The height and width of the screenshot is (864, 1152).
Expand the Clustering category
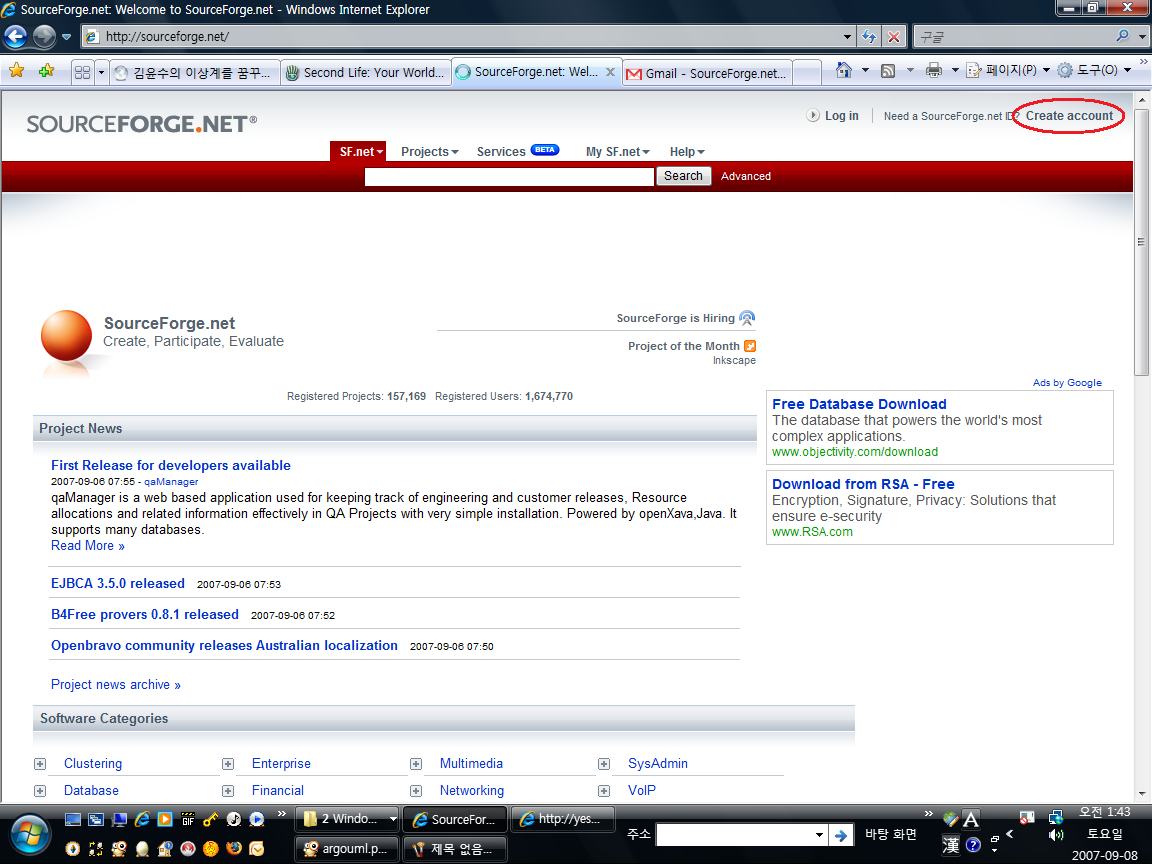tap(40, 764)
